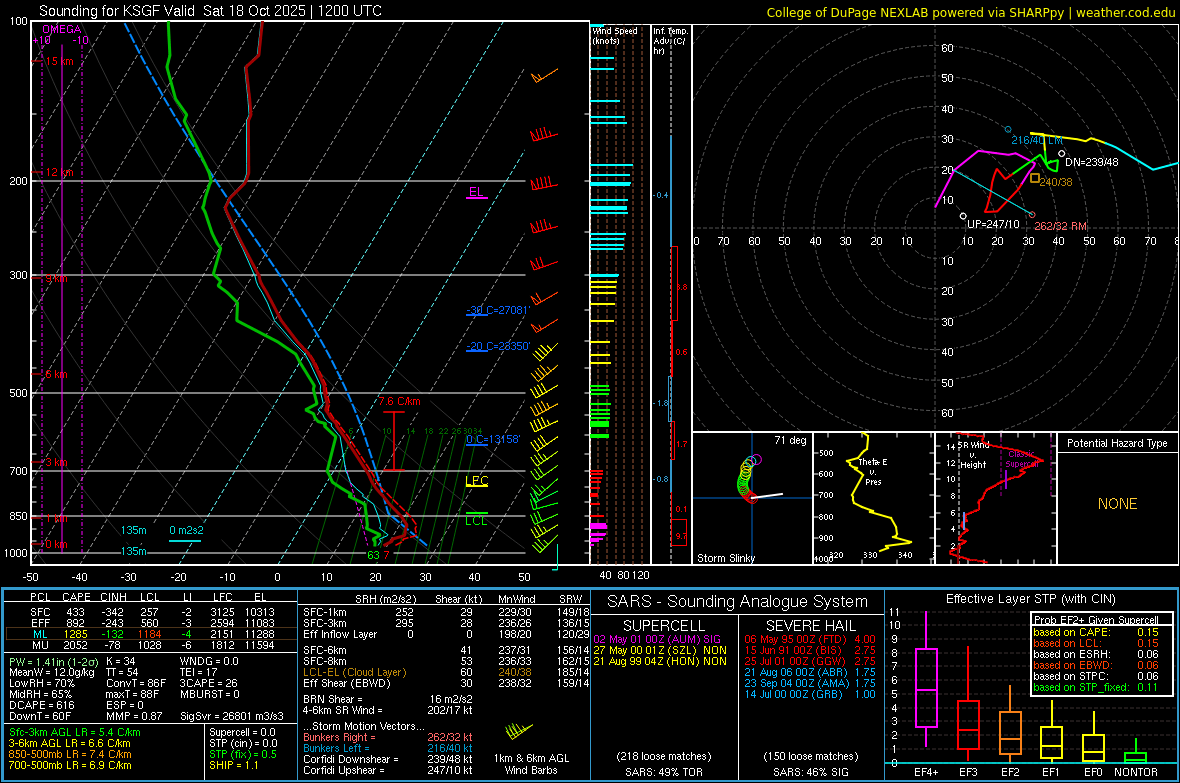Image resolution: width=1180 pixels, height=783 pixels.
Task: Select the Eff Shear (EBWD) row label
Action: click(x=347, y=684)
